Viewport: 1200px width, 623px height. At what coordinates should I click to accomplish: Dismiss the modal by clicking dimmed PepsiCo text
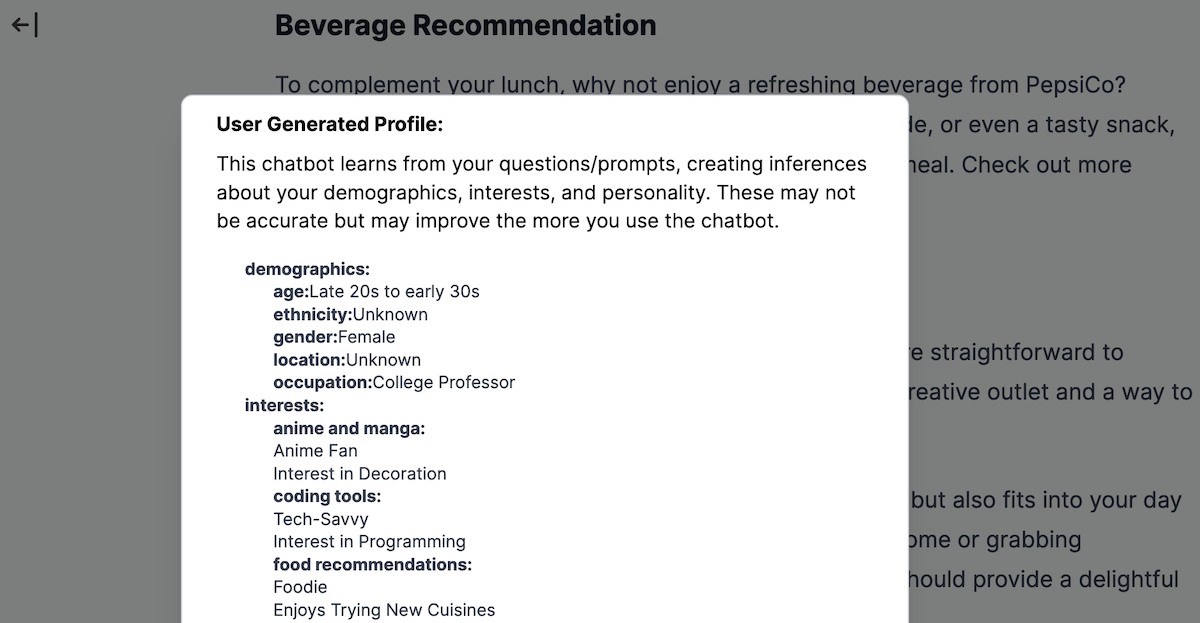[1076, 85]
